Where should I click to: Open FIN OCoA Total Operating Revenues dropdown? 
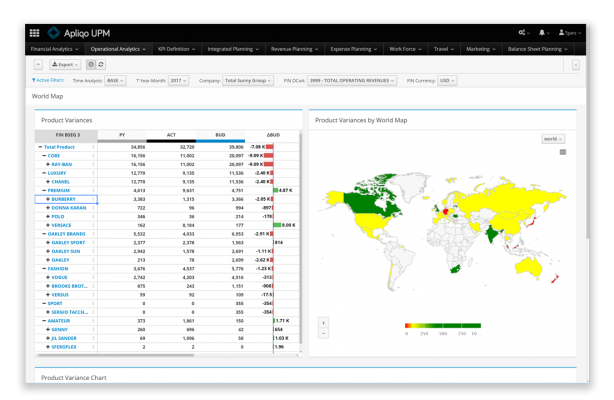pos(352,81)
